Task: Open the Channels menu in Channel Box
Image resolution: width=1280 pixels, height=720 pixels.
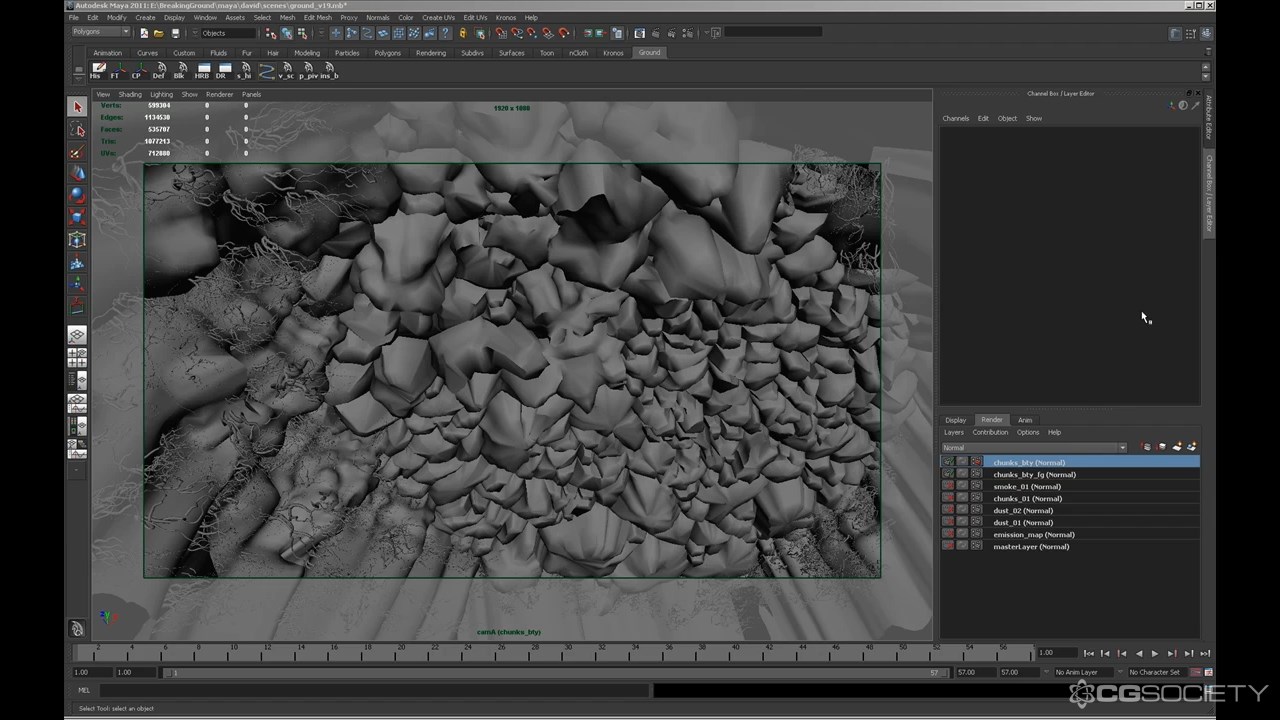Action: pos(955,118)
